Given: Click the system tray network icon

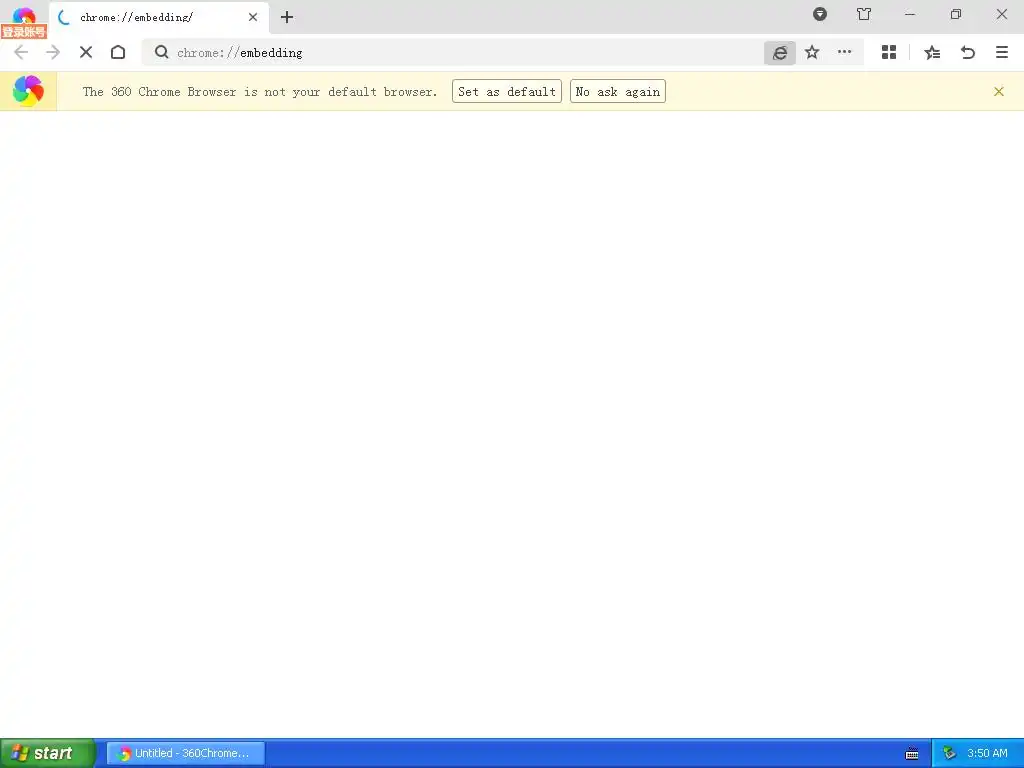Looking at the screenshot, I should tap(949, 754).
